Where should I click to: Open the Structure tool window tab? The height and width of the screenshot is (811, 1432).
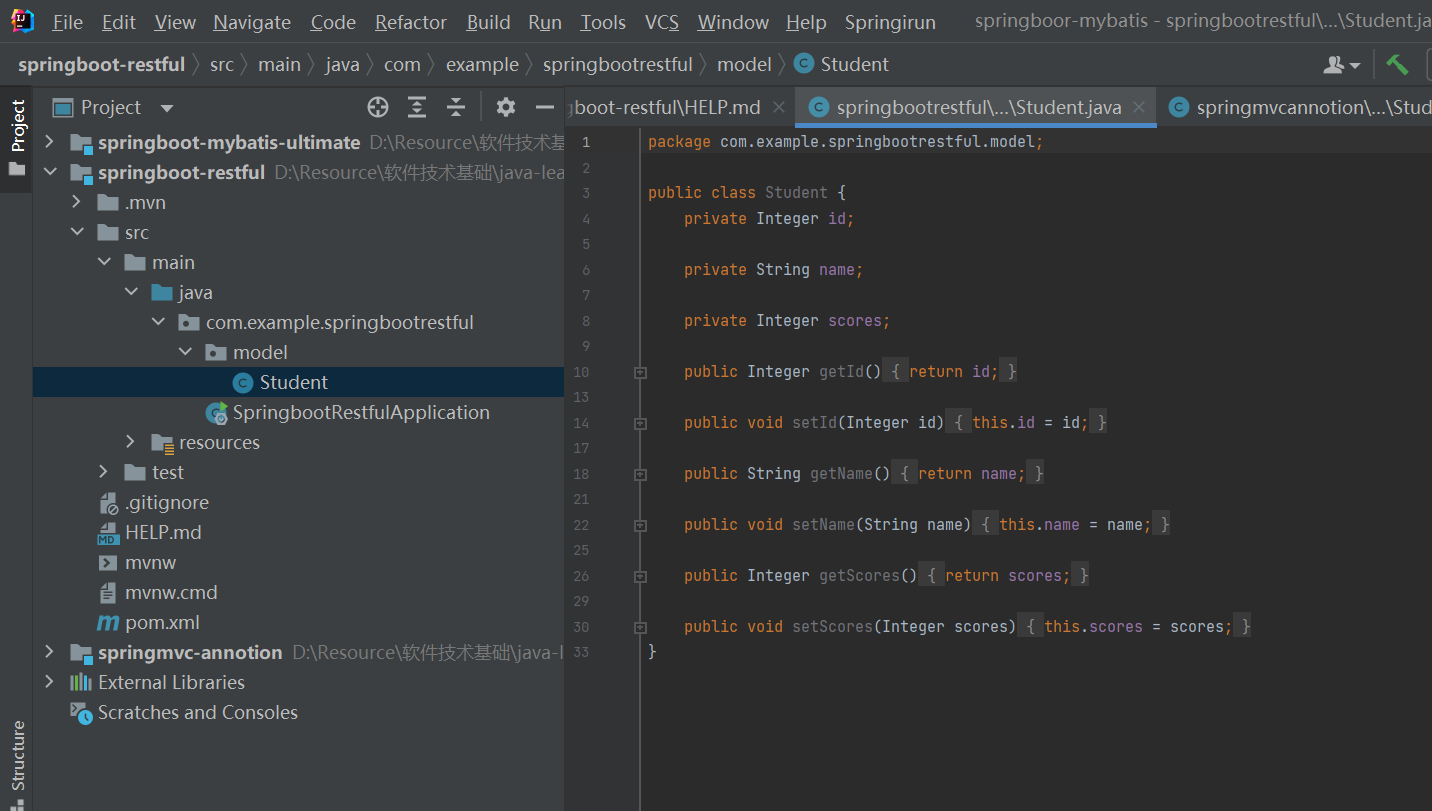(x=17, y=764)
